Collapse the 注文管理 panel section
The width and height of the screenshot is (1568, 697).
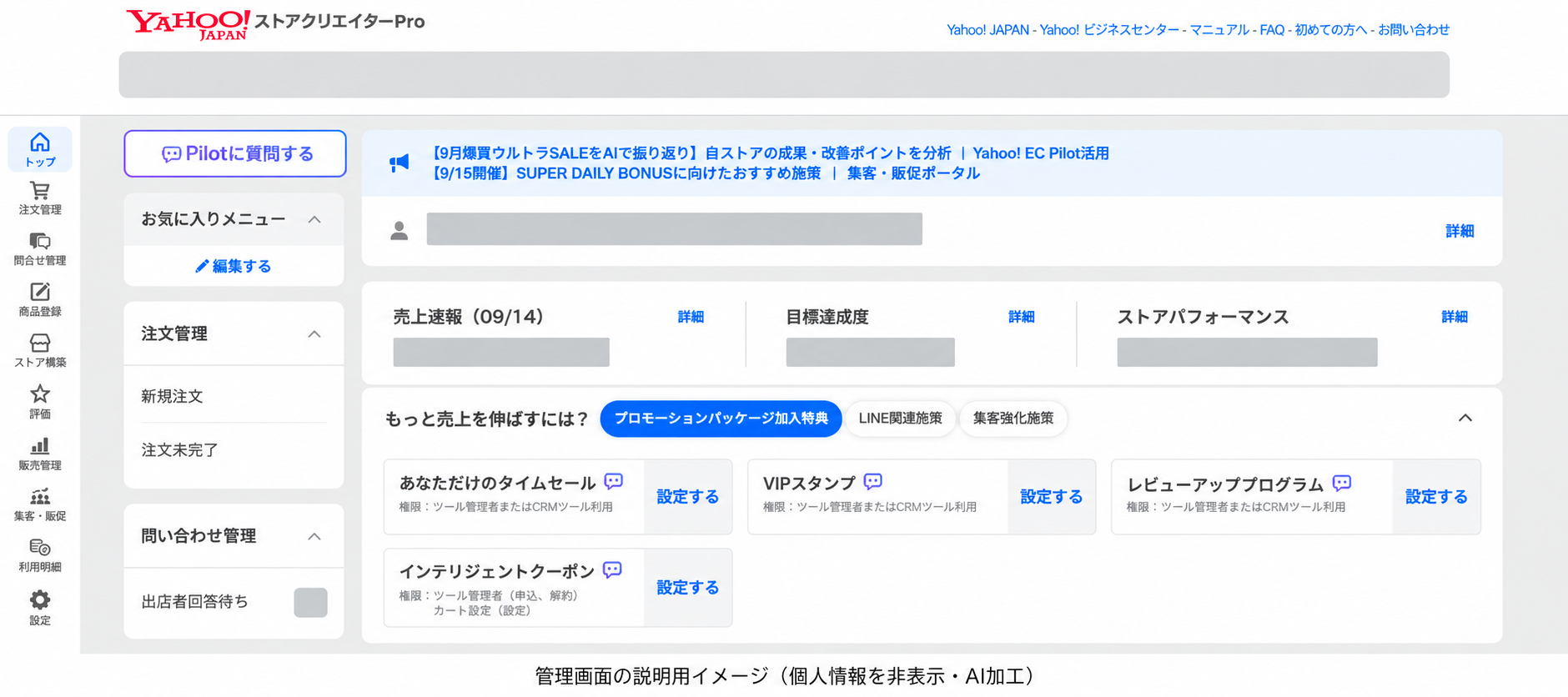pyautogui.click(x=314, y=333)
